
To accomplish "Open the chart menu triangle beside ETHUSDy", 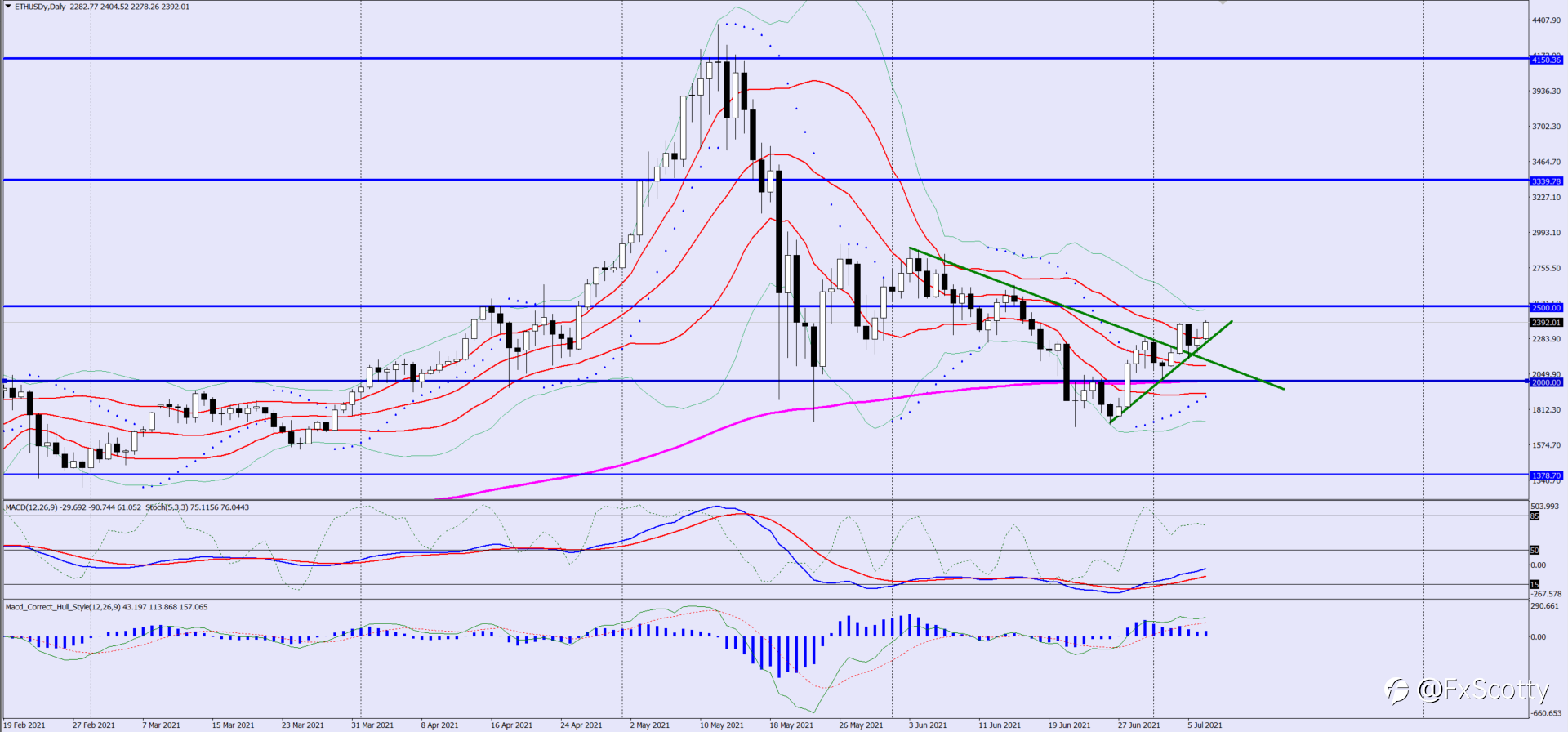I will click(8, 7).
